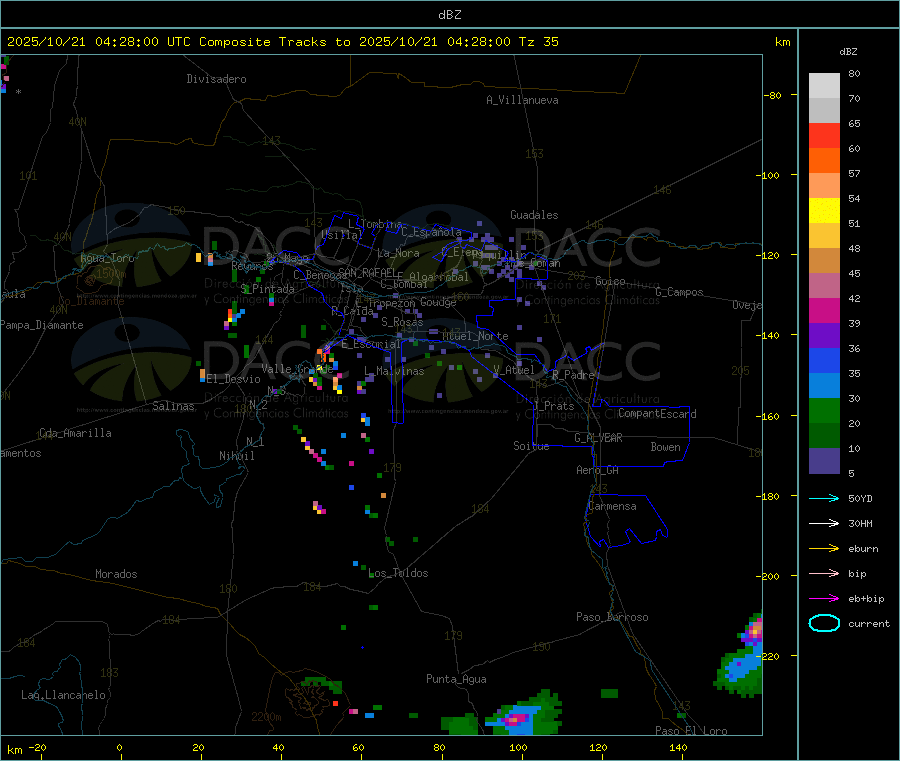This screenshot has height=761, width=900.
Task: Click the yellow 54 dBZ legend swatch
Action: [x=824, y=211]
